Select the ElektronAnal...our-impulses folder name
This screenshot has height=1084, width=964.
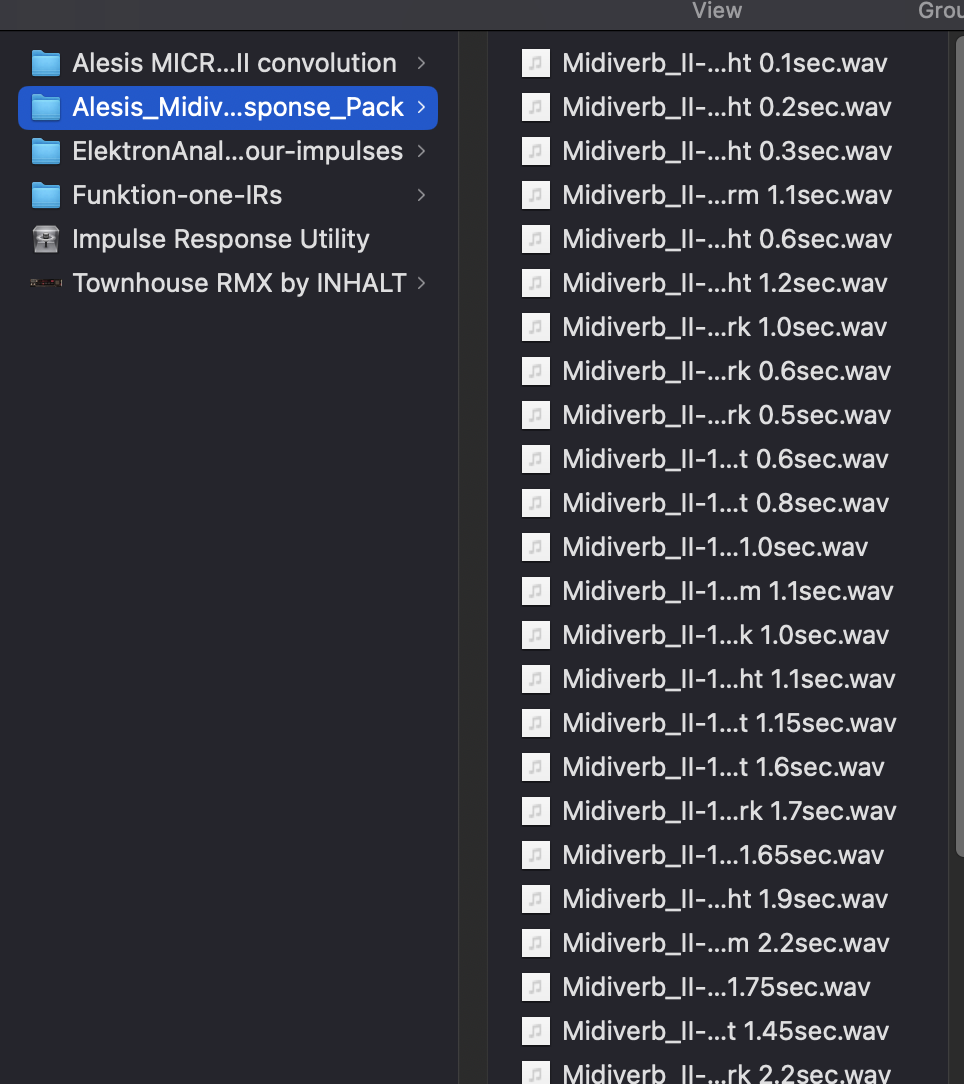(x=237, y=151)
